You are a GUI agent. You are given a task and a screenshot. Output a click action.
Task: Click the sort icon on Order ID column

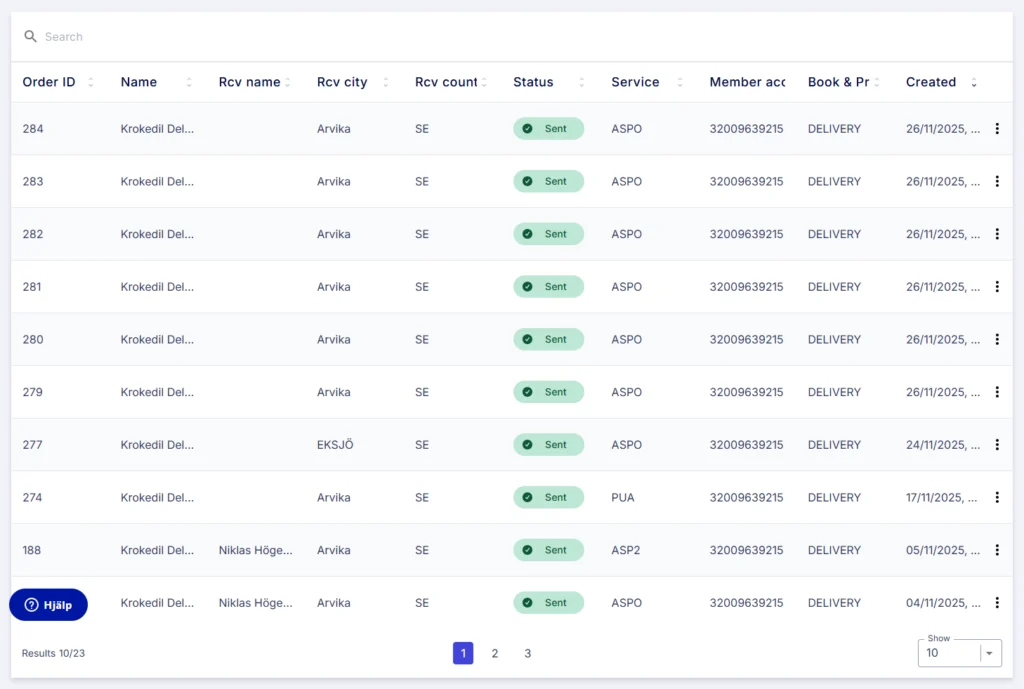point(89,82)
